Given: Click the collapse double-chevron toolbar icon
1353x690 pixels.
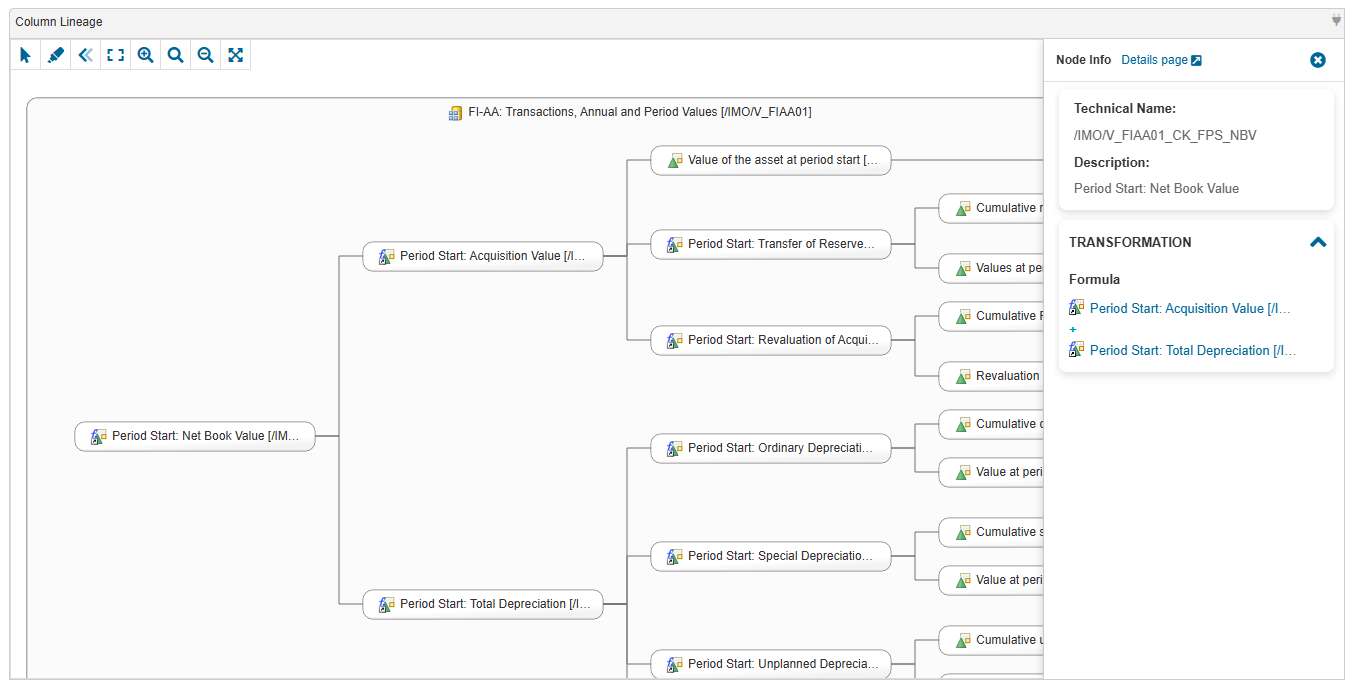Looking at the screenshot, I should pyautogui.click(x=86, y=55).
